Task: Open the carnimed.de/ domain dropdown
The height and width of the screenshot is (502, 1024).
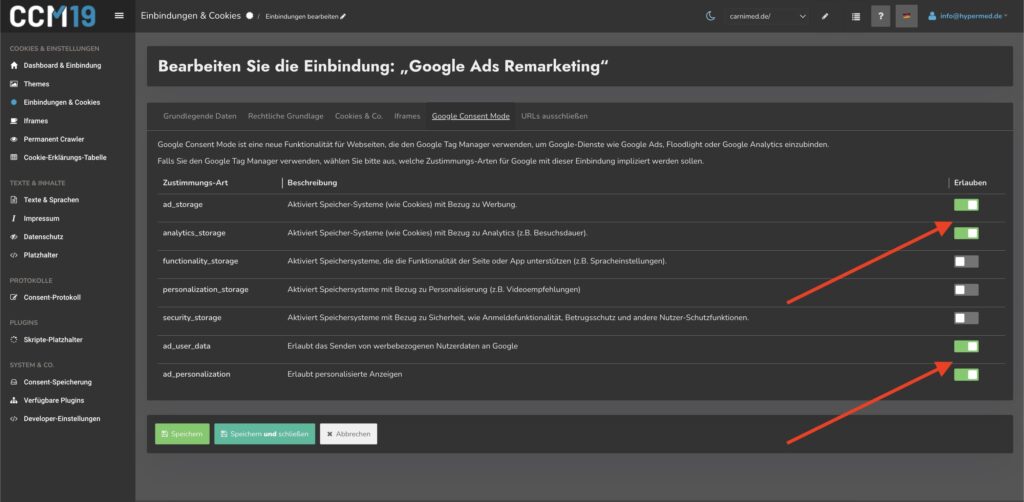Action: pyautogui.click(x=767, y=16)
